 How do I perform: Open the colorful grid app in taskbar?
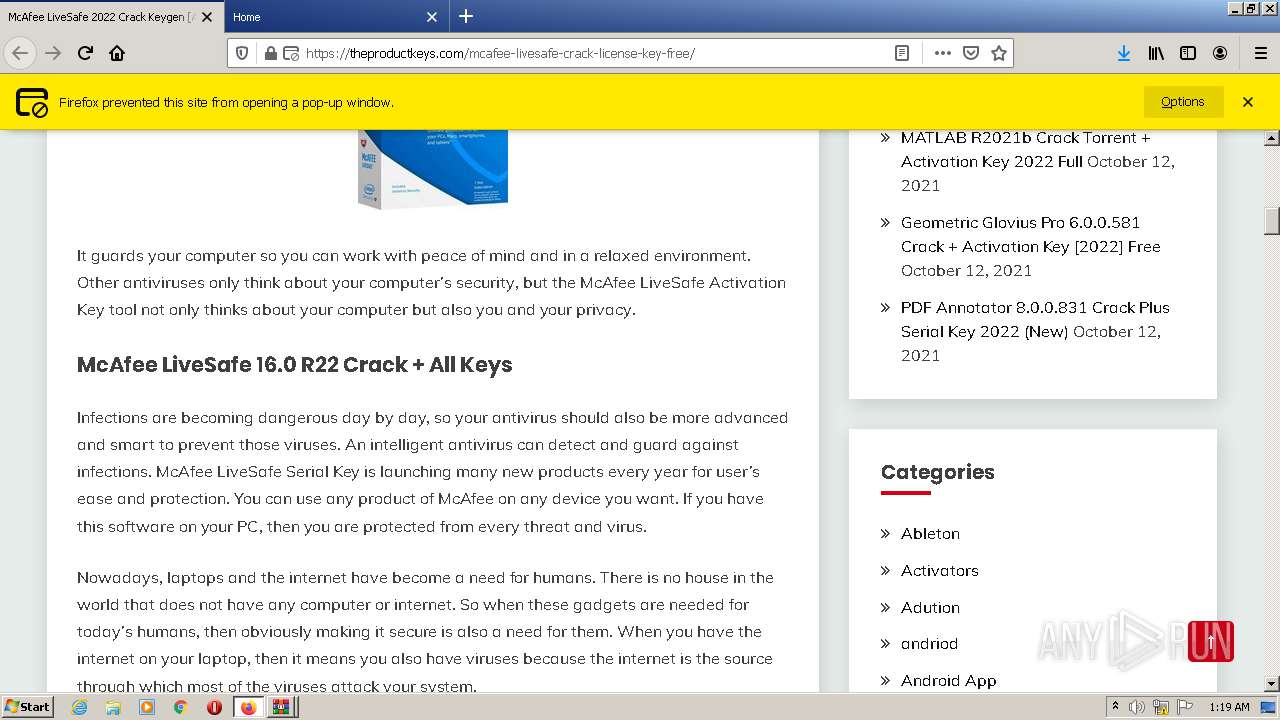pos(281,707)
